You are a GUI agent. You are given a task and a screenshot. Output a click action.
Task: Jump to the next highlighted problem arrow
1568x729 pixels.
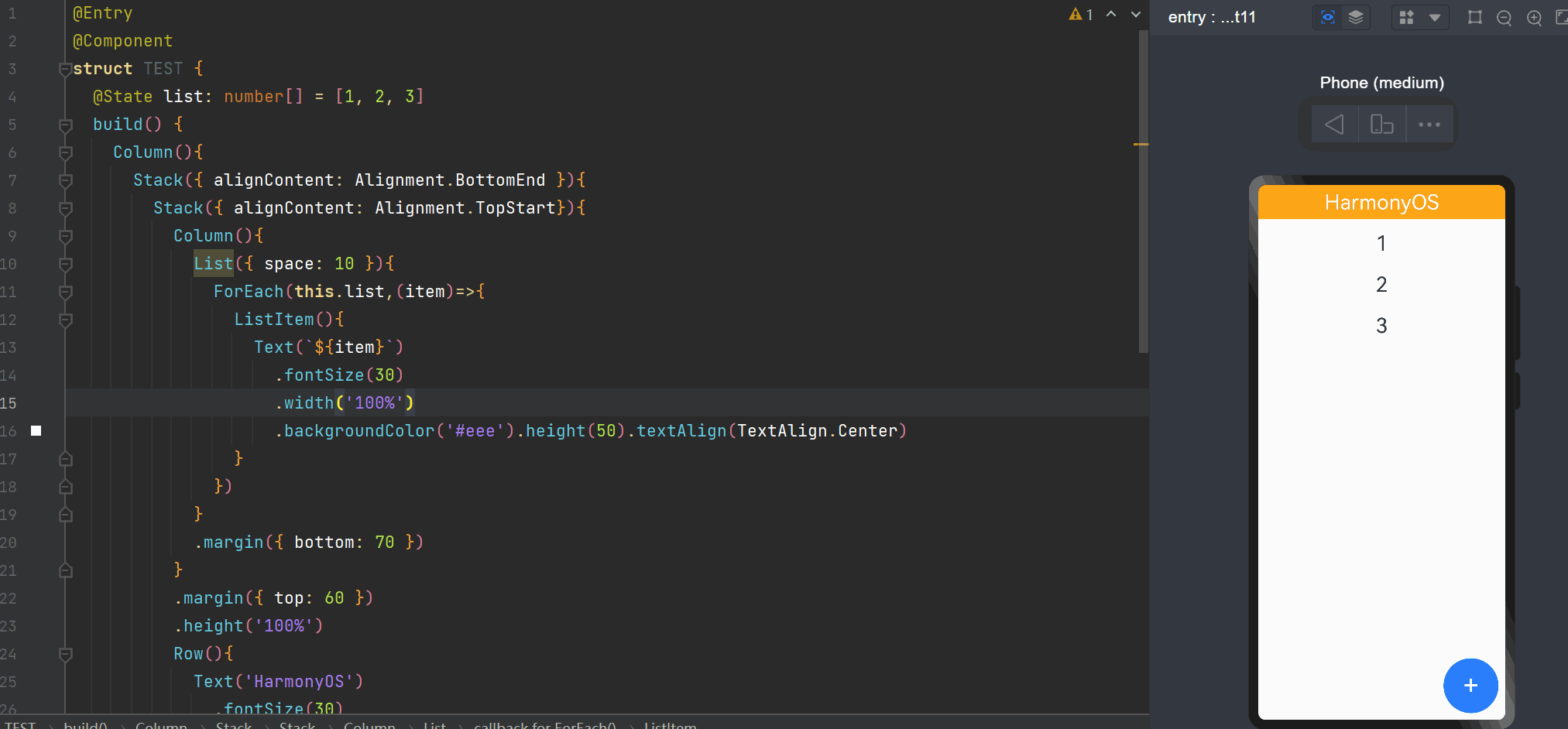click(x=1136, y=14)
